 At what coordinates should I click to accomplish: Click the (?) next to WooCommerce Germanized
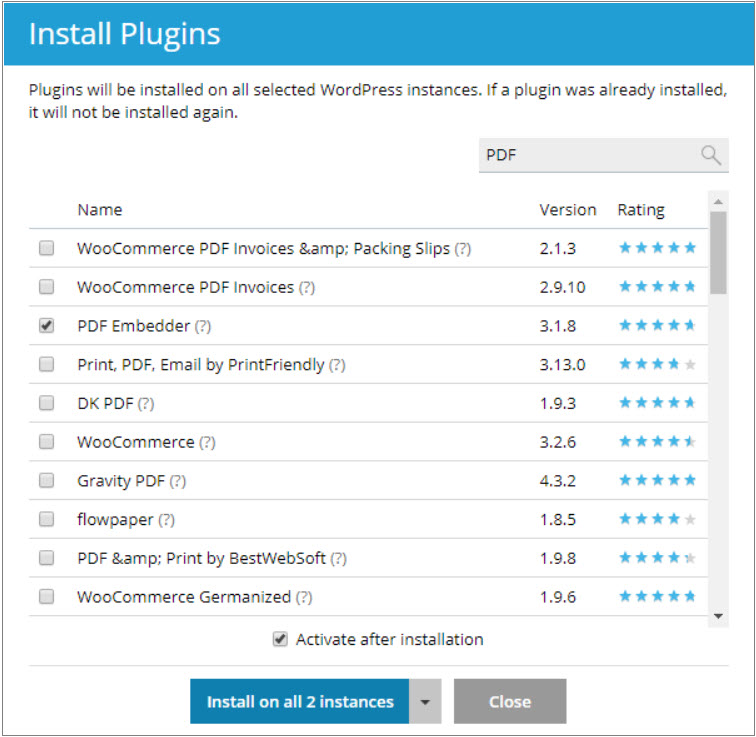point(304,597)
